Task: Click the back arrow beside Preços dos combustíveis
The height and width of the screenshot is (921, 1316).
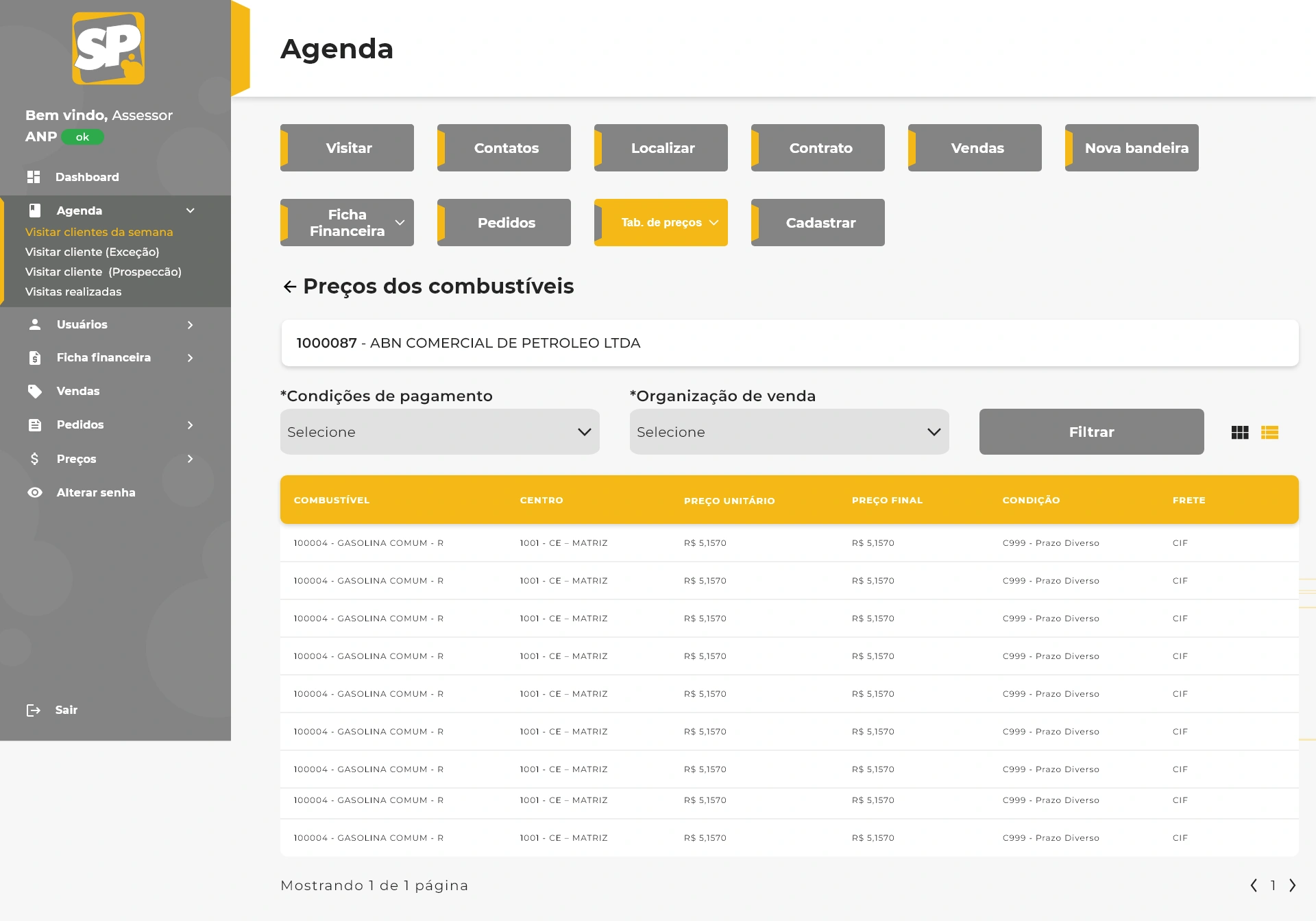Action: 289,287
